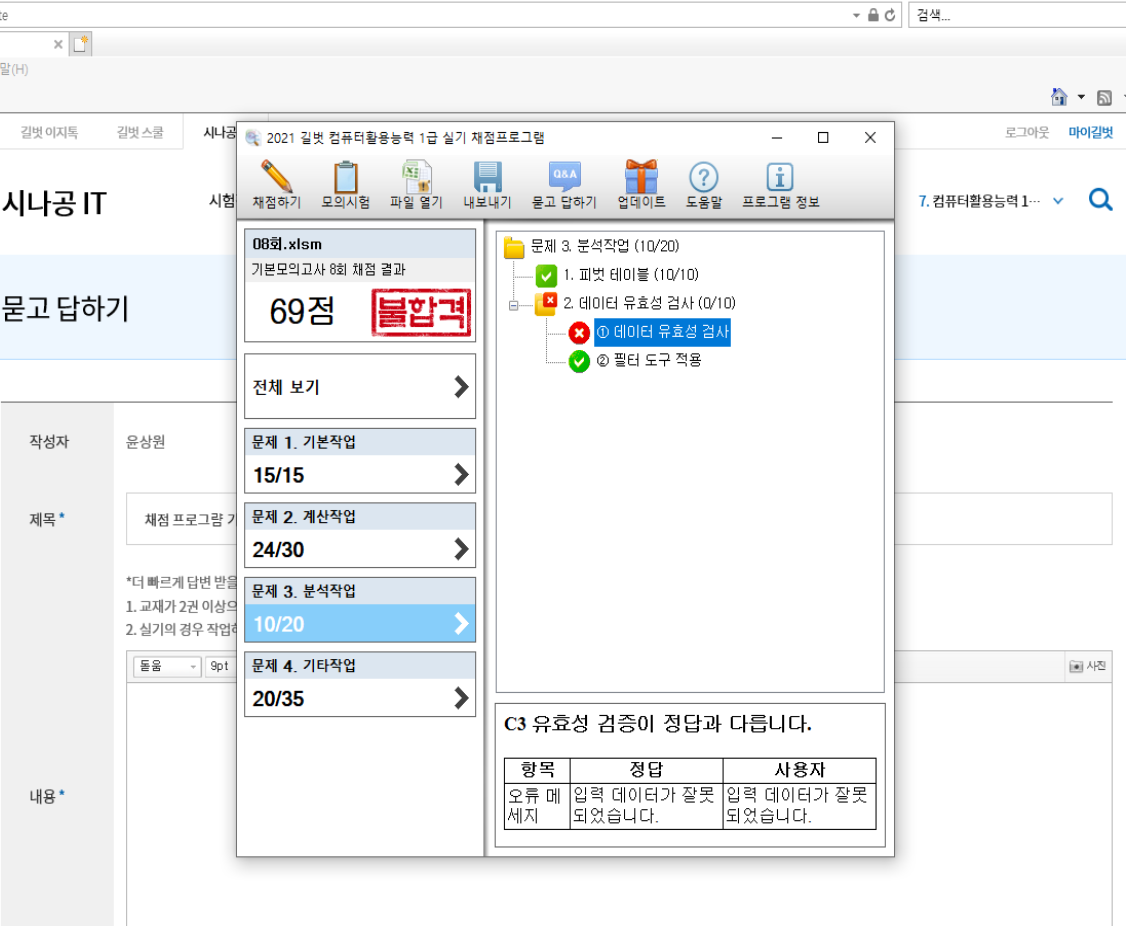This screenshot has height=926, width=1126.
Task: Select 필터 도구 적용 tree item
Action: [x=648, y=361]
